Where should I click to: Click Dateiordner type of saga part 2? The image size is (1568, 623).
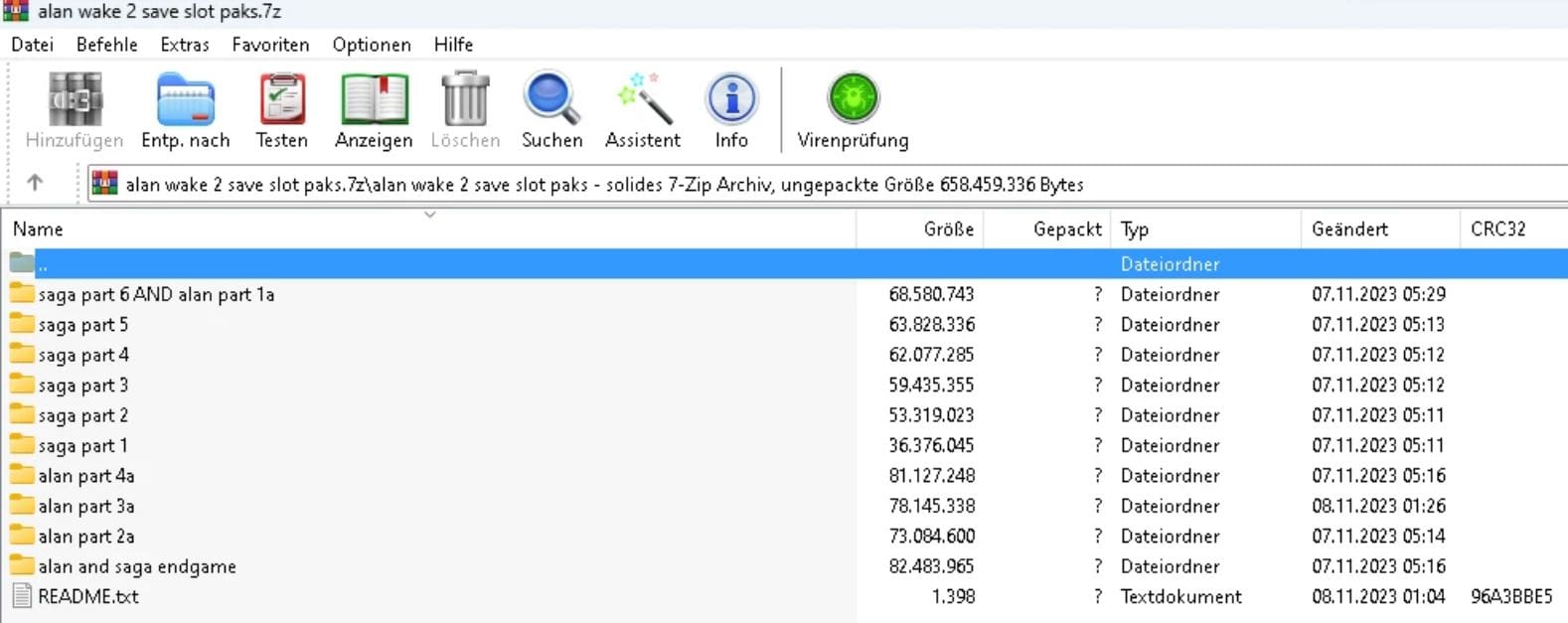click(1170, 415)
